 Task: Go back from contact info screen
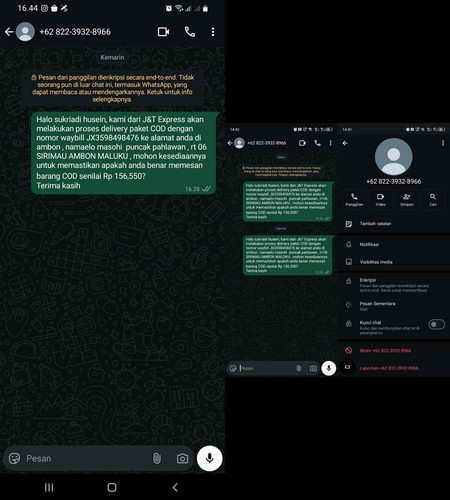point(345,143)
